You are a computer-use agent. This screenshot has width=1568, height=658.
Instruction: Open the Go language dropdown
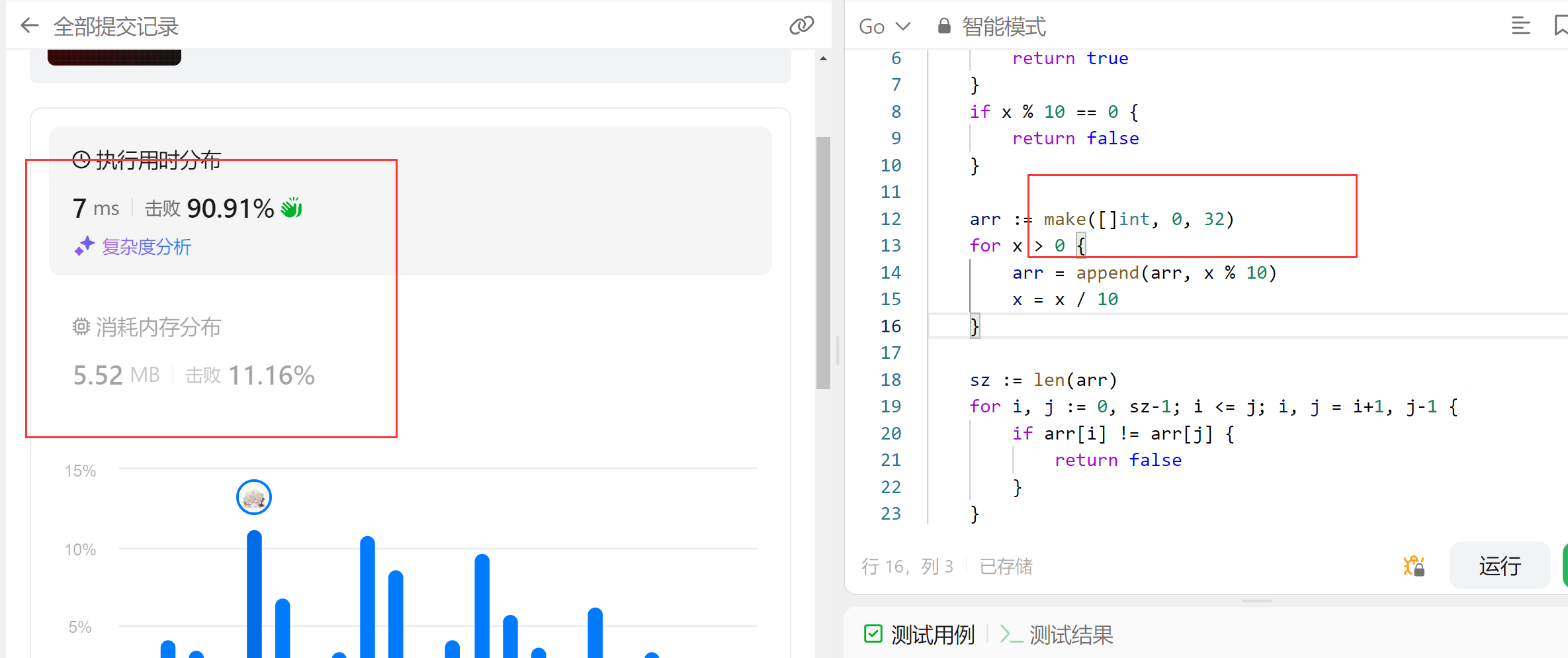point(885,26)
